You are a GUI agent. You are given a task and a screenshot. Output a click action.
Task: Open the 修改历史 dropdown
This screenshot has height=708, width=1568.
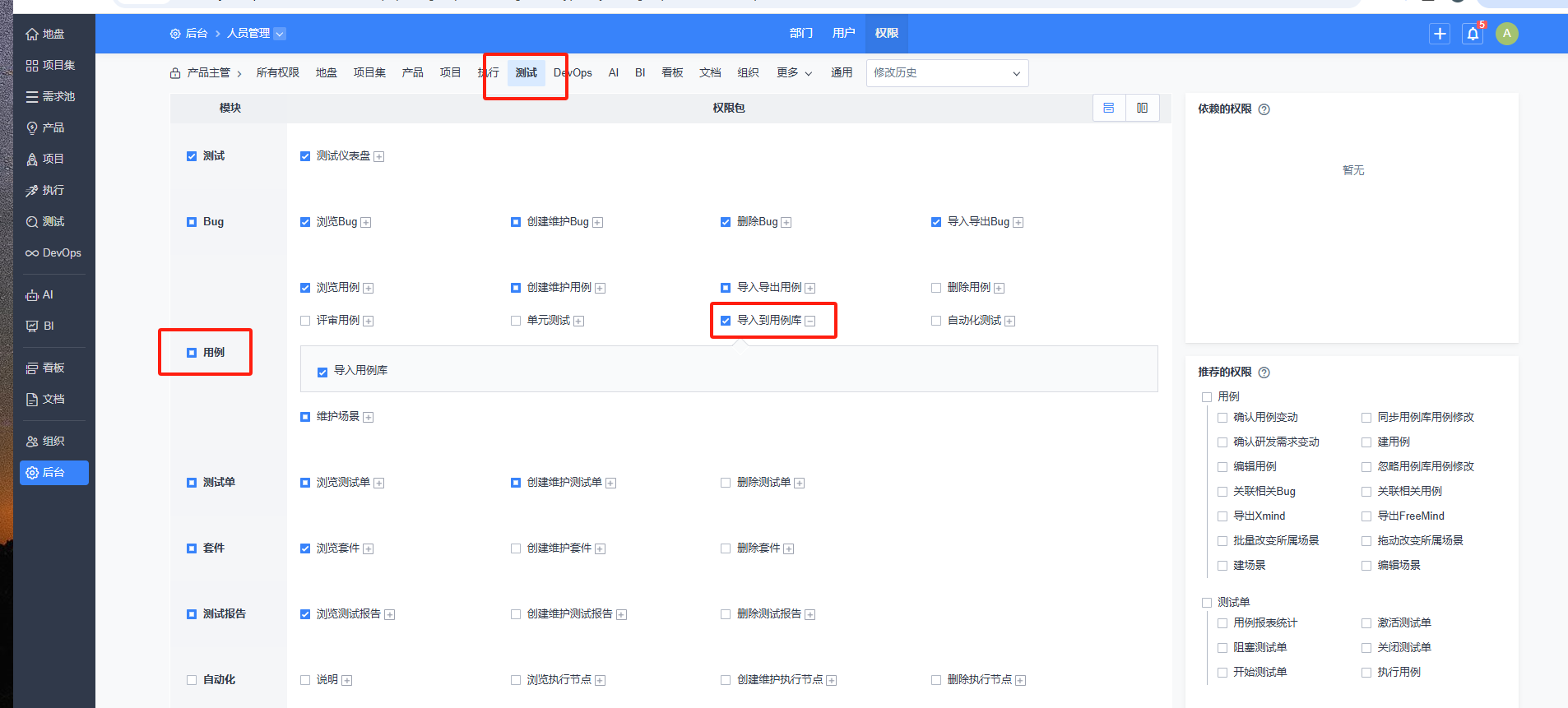947,73
